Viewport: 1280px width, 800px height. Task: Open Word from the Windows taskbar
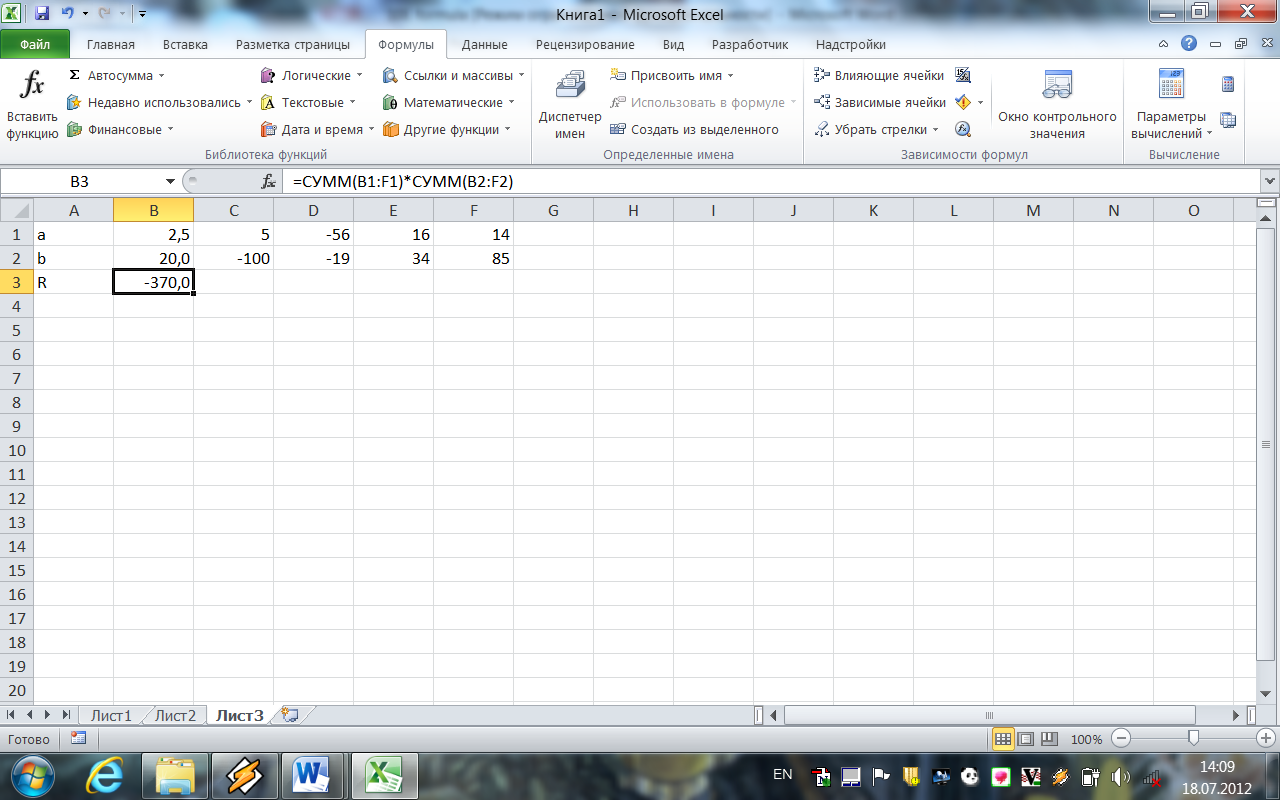312,775
